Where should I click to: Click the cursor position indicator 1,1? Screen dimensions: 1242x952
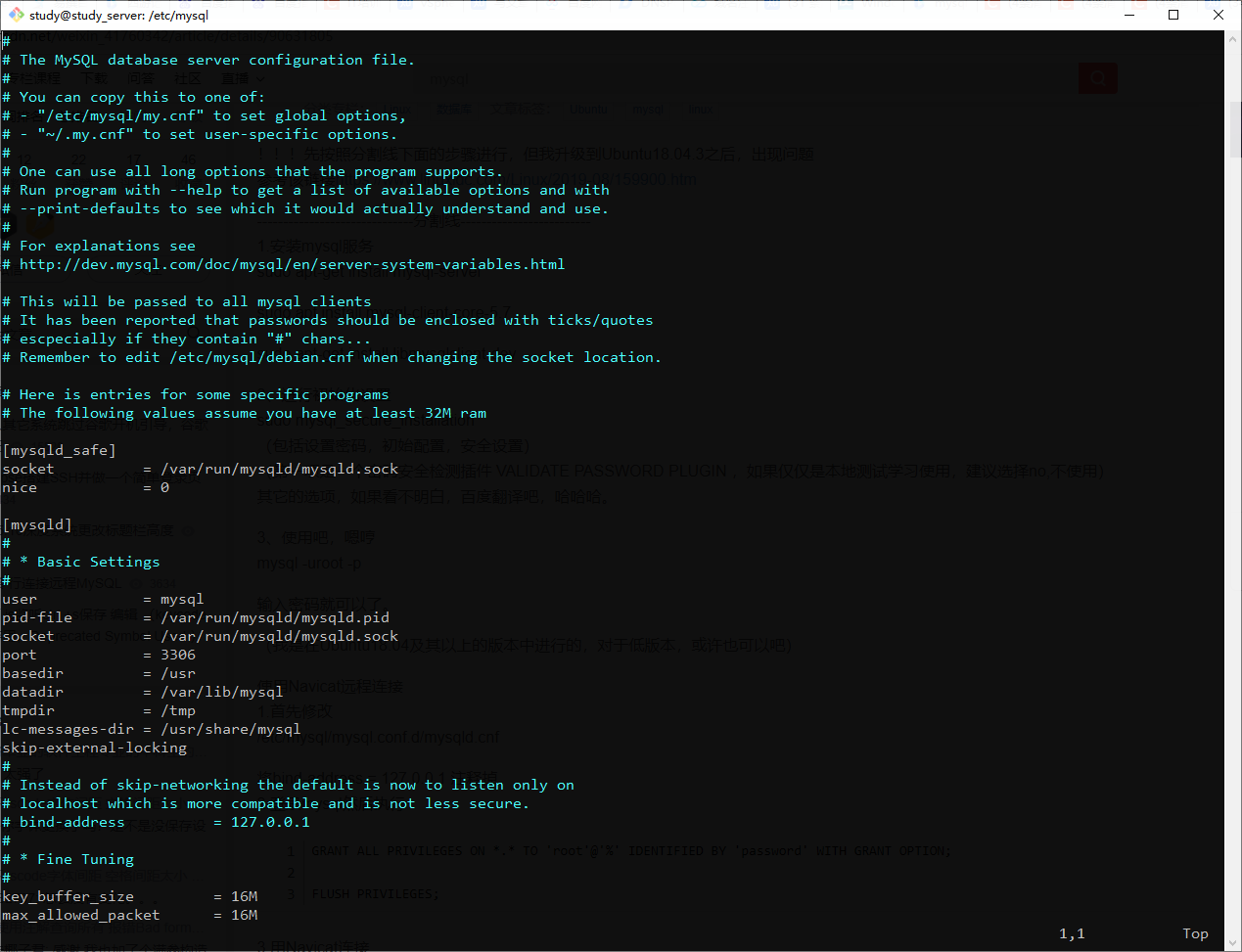pos(1072,933)
